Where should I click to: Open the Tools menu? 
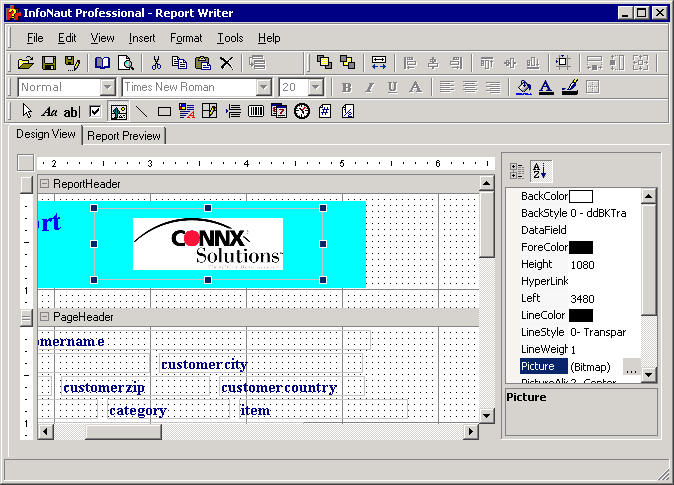tap(230, 38)
